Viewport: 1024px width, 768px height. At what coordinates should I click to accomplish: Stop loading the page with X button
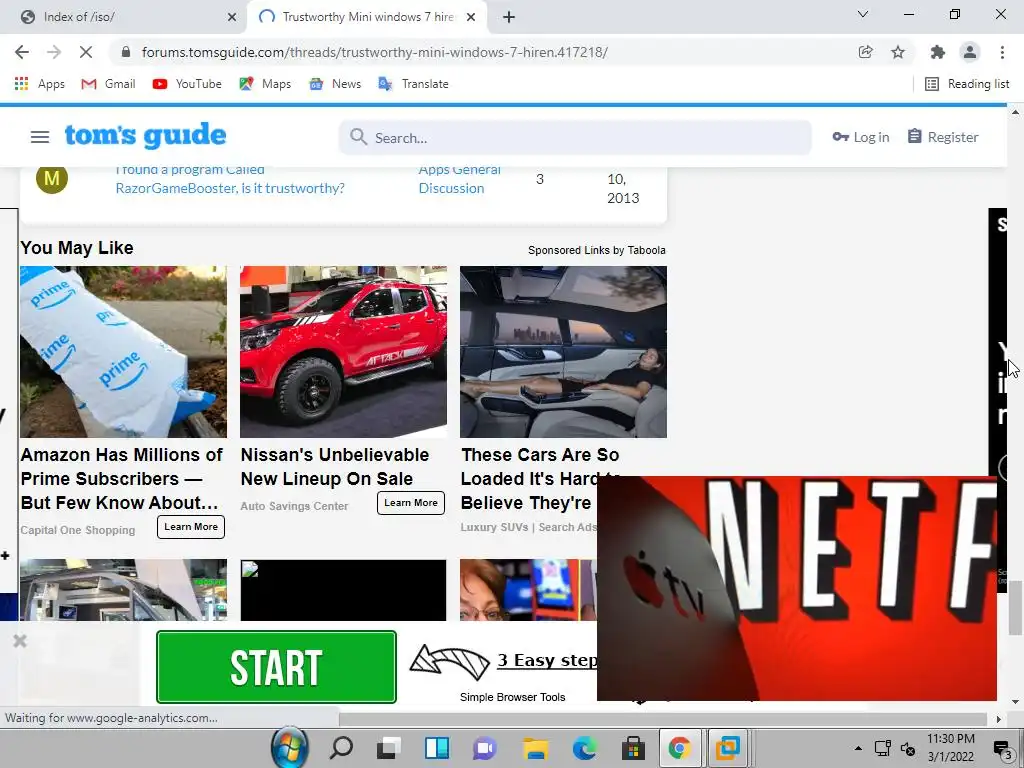[x=86, y=52]
